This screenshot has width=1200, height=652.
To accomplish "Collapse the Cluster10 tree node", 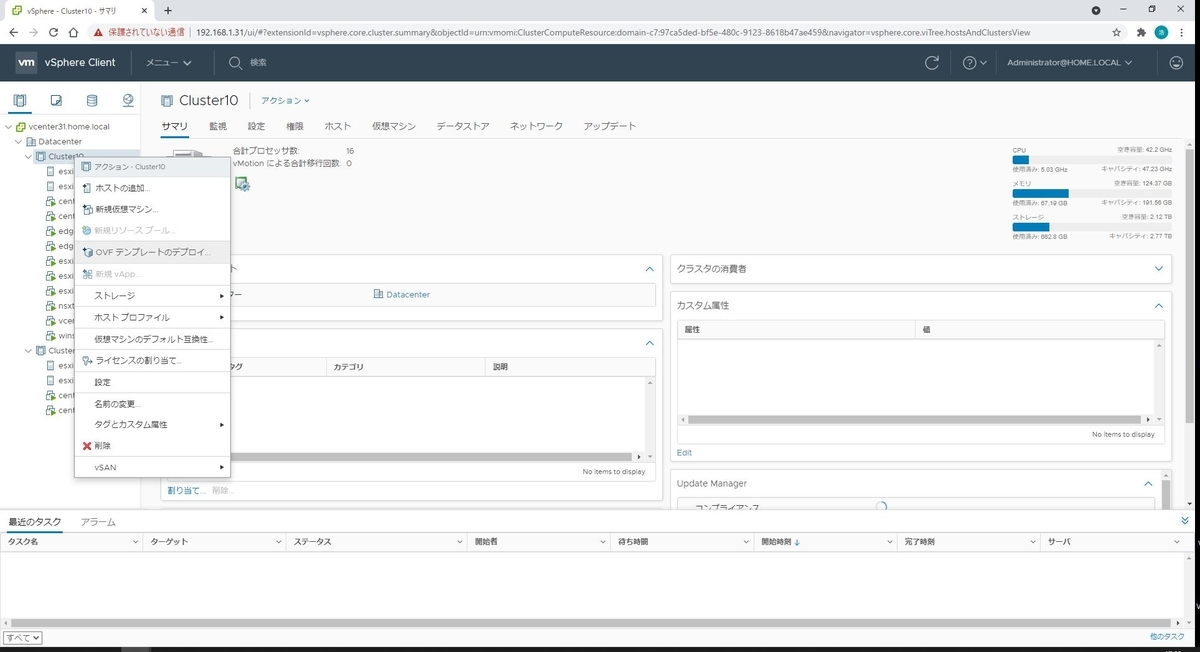I will [29, 157].
